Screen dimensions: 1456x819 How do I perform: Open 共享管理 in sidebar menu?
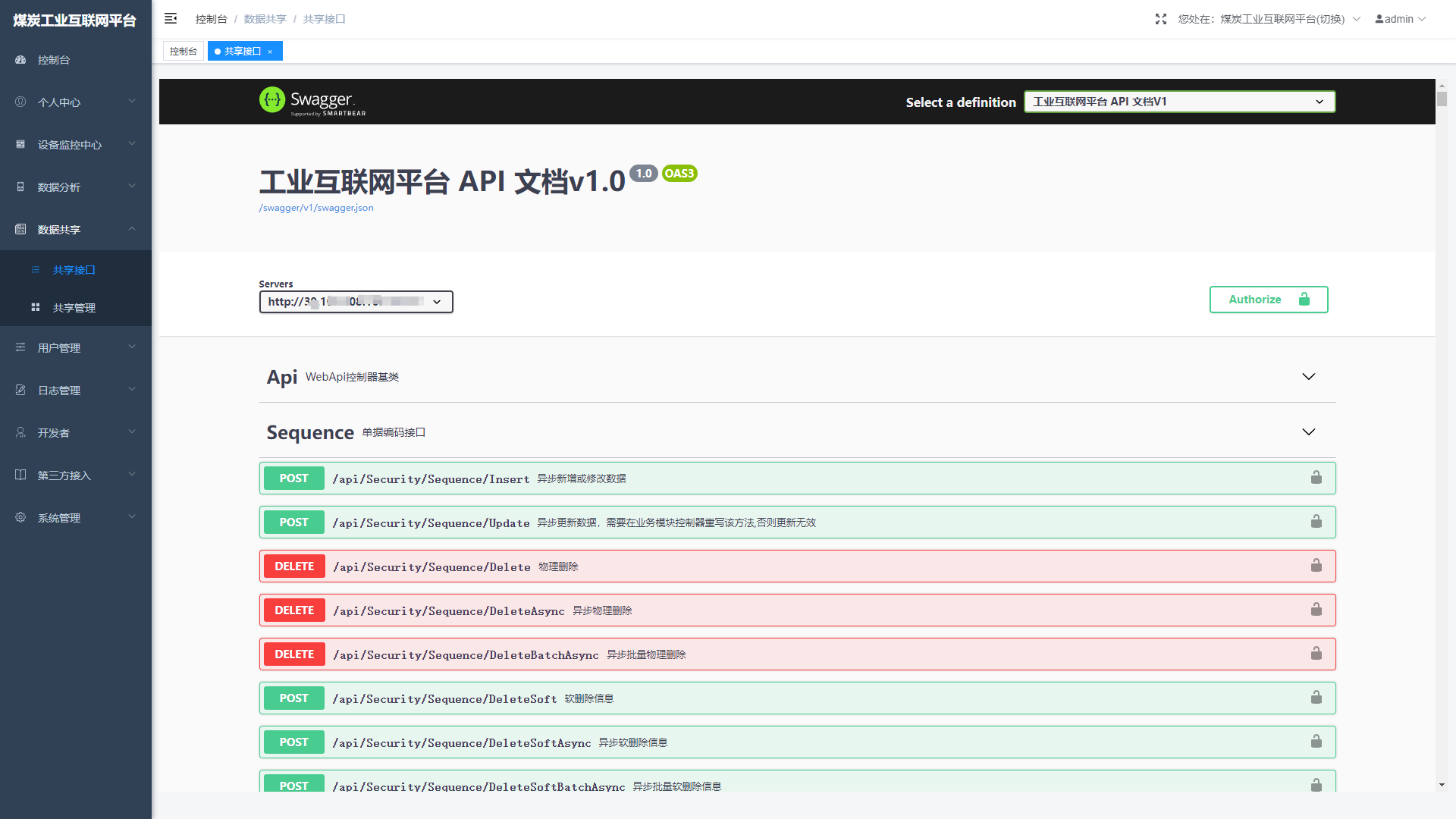coord(74,308)
